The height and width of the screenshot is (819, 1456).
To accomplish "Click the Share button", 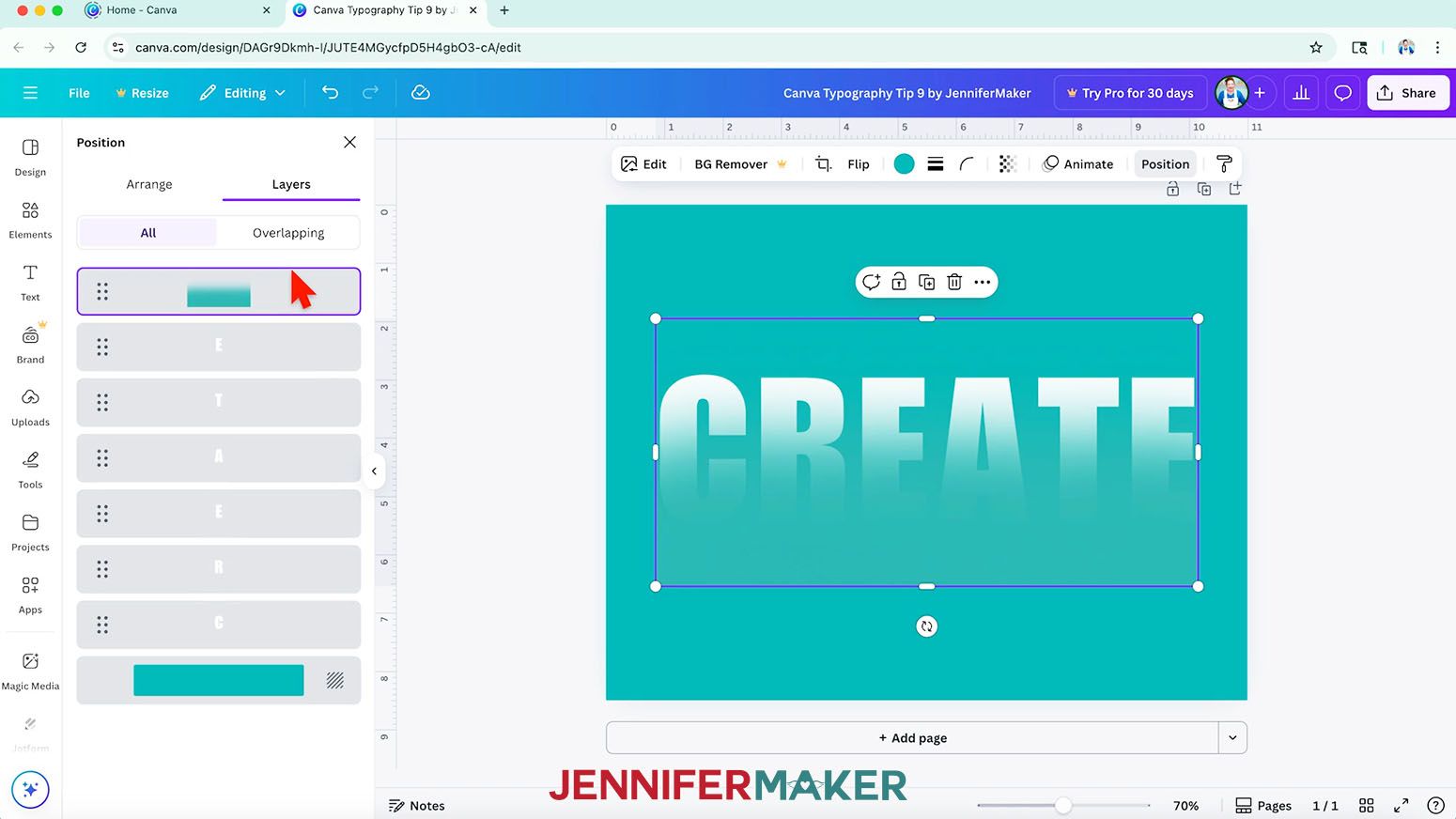I will [1407, 93].
